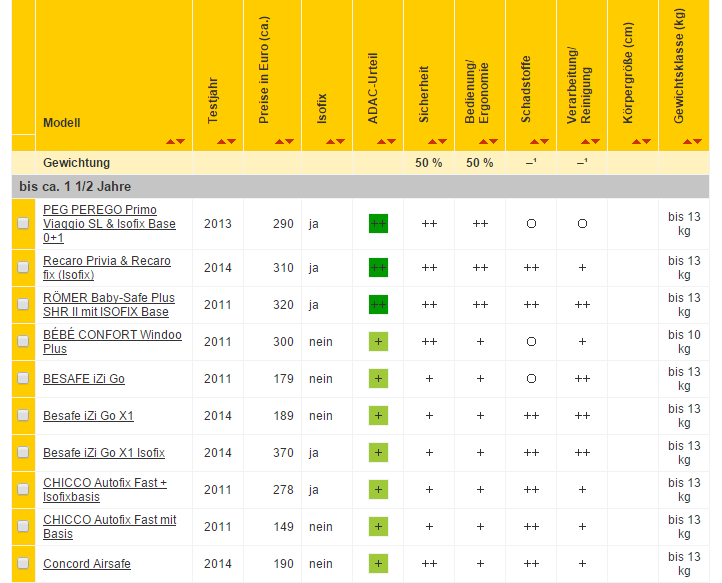This screenshot has height=583, width=722.
Task: Tick the checkbox for PEG PEREGO Primo Viaggio
Action: point(23,224)
